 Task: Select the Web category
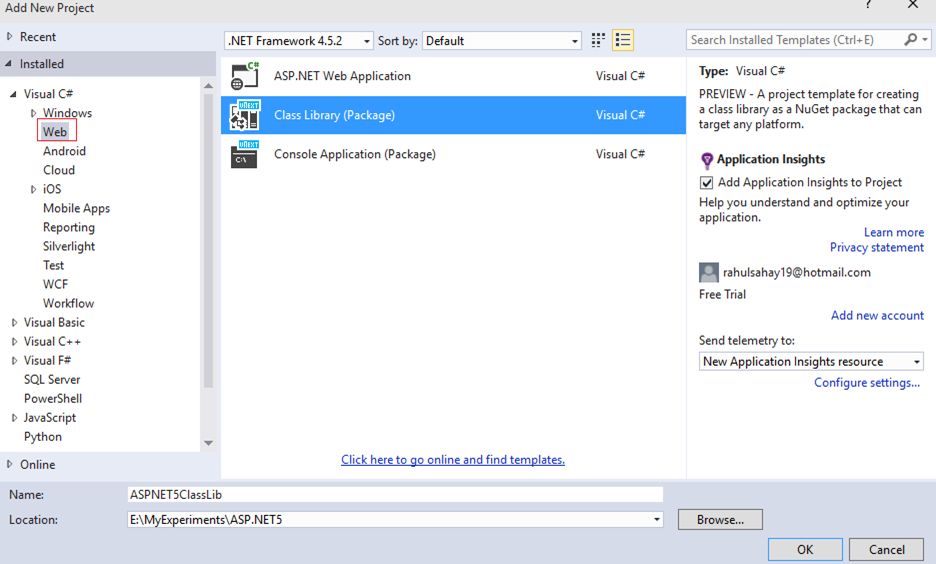(x=55, y=131)
